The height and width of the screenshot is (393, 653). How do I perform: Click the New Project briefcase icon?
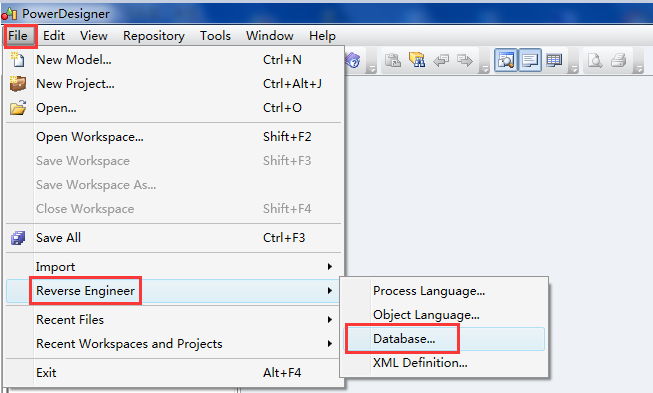click(x=18, y=84)
